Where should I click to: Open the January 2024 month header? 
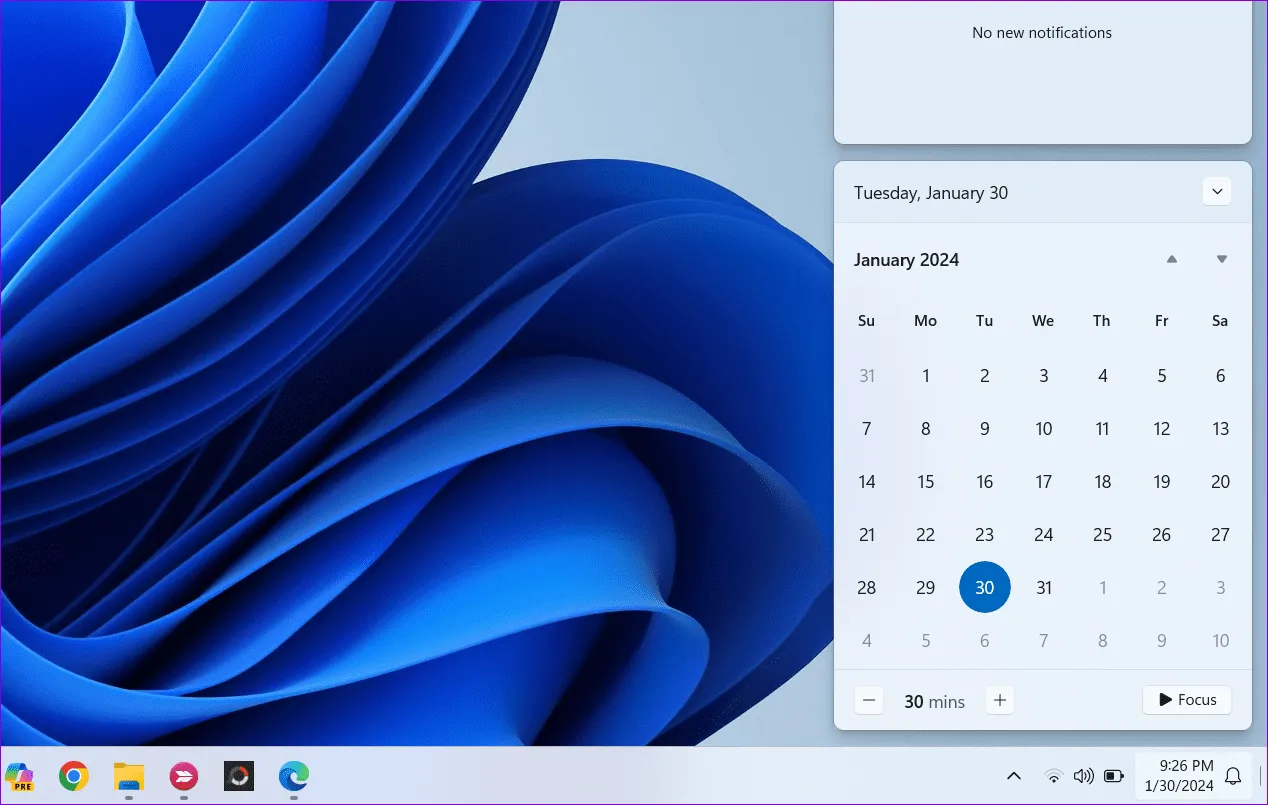coord(906,259)
